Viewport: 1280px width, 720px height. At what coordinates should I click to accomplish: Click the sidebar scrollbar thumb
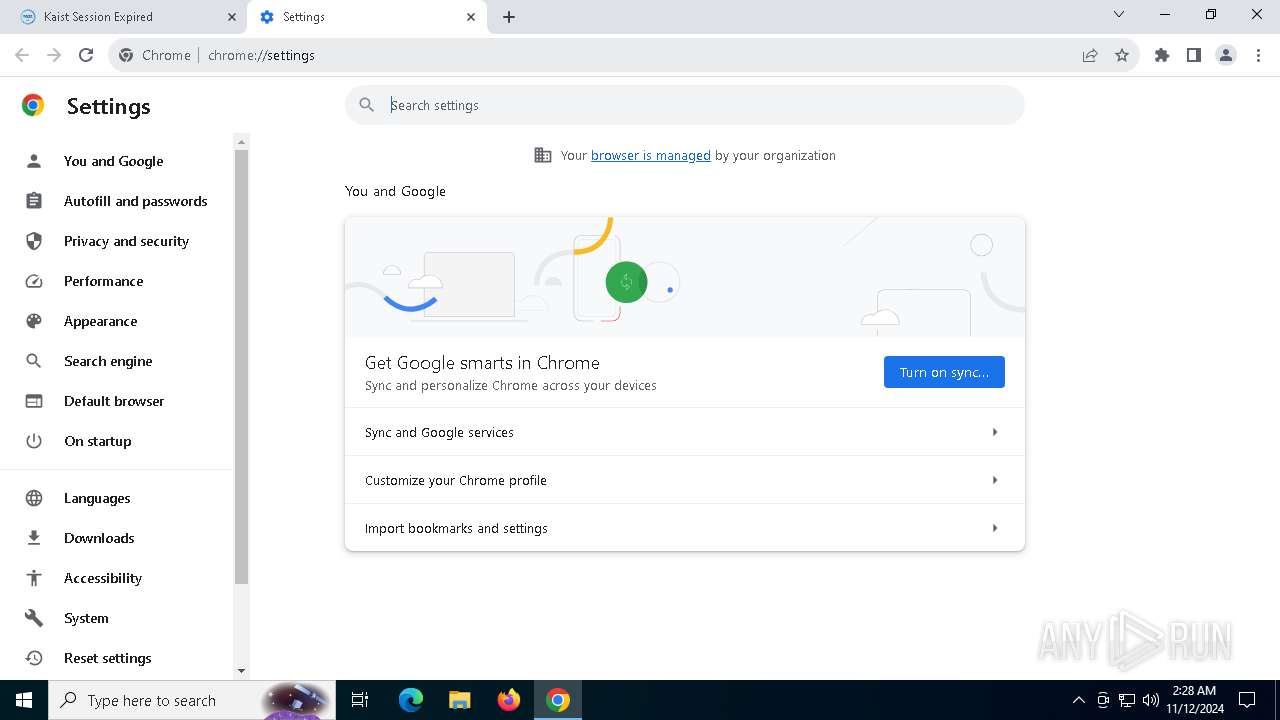pos(241,367)
